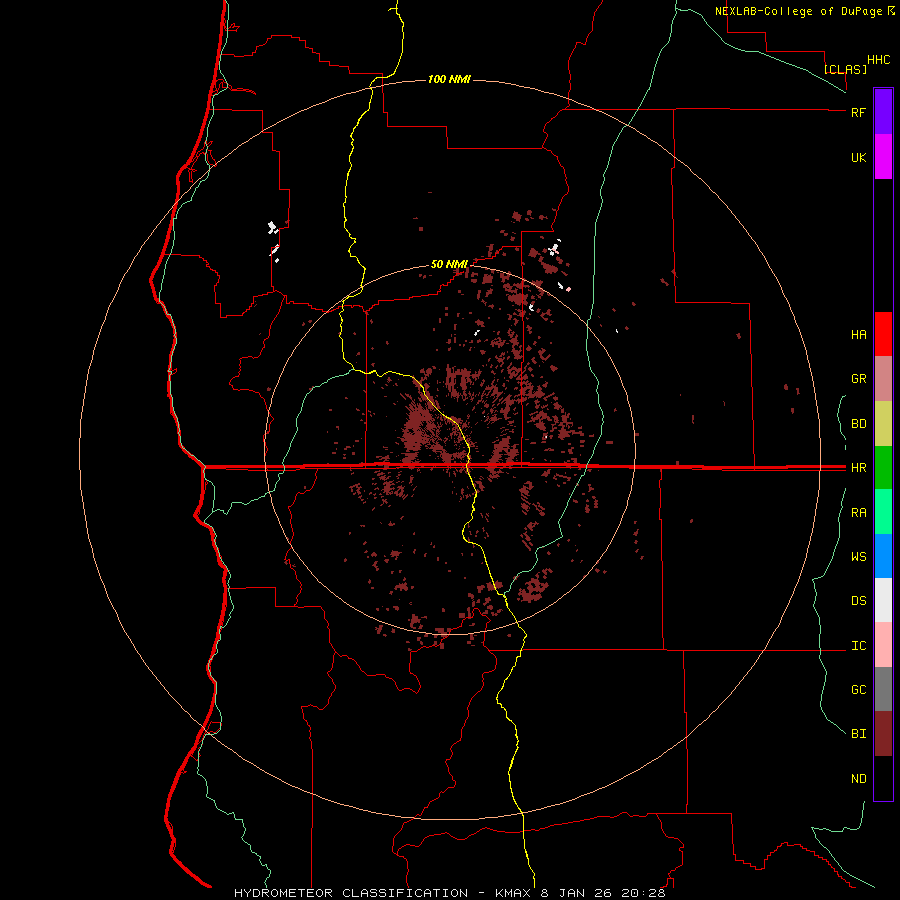900x900 pixels.
Task: Select the BD yellow legend swatch
Action: pyautogui.click(x=883, y=424)
